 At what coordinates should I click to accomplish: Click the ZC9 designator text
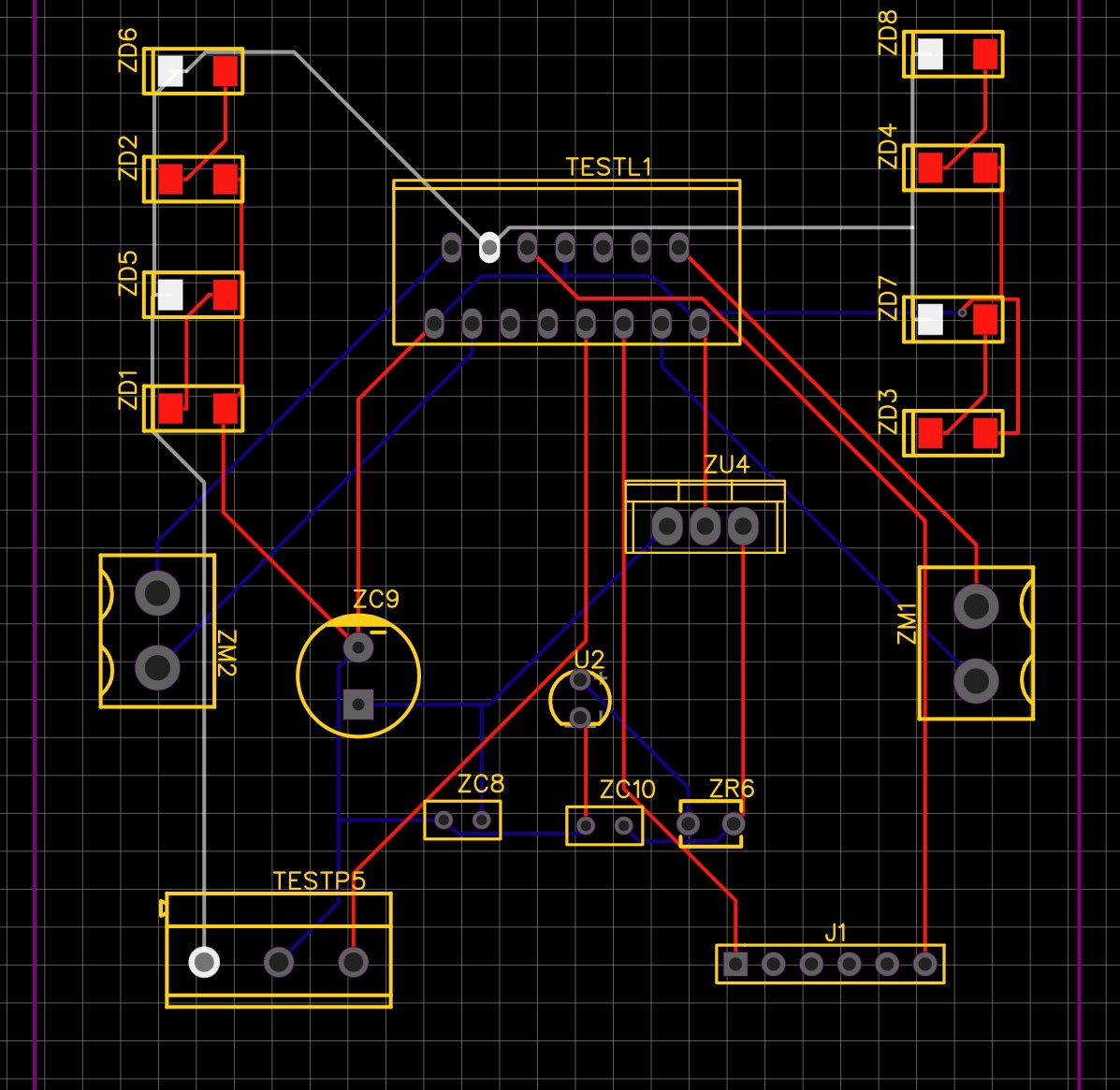(x=376, y=600)
